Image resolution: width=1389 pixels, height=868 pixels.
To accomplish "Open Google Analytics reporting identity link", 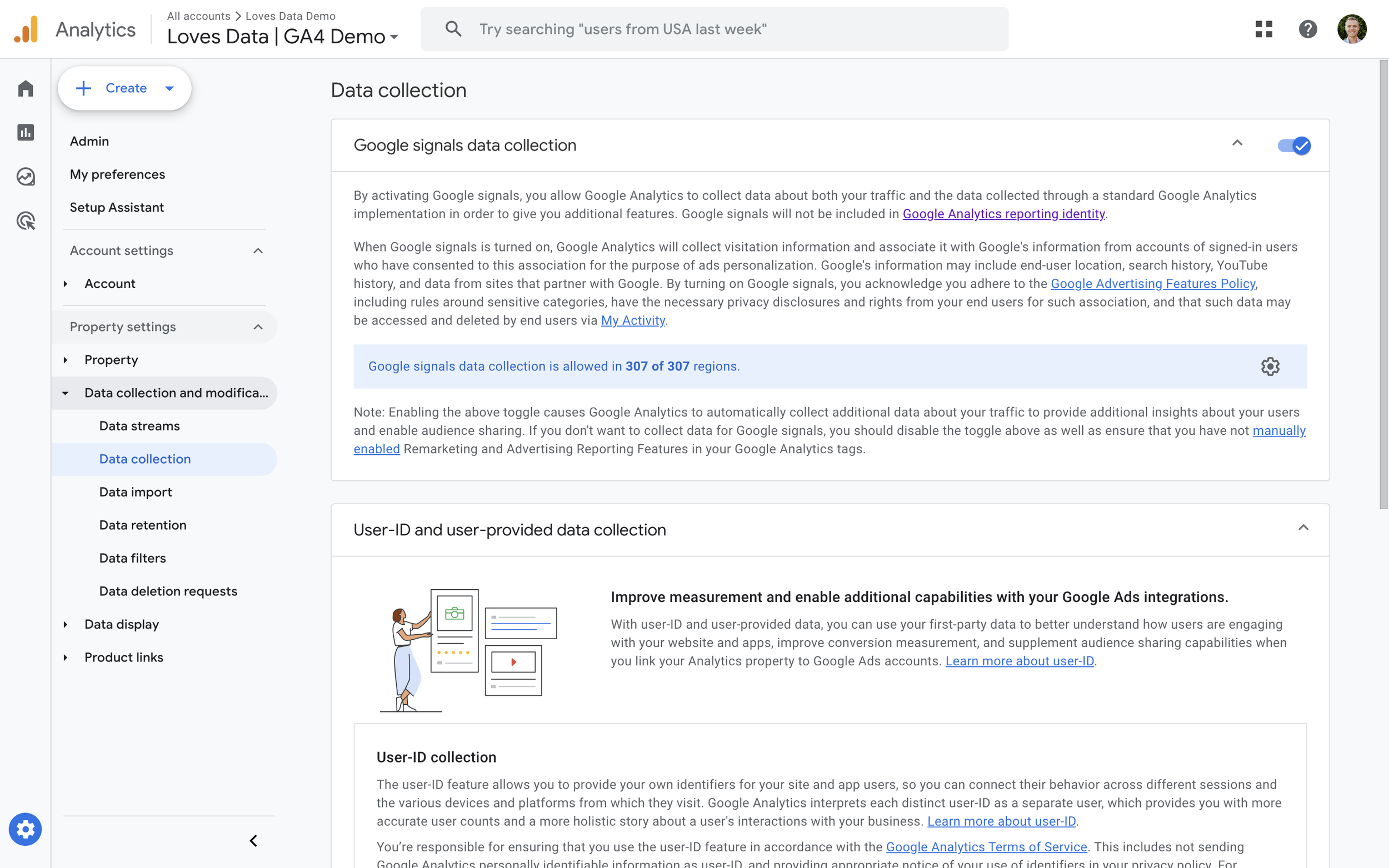I will 1004,214.
